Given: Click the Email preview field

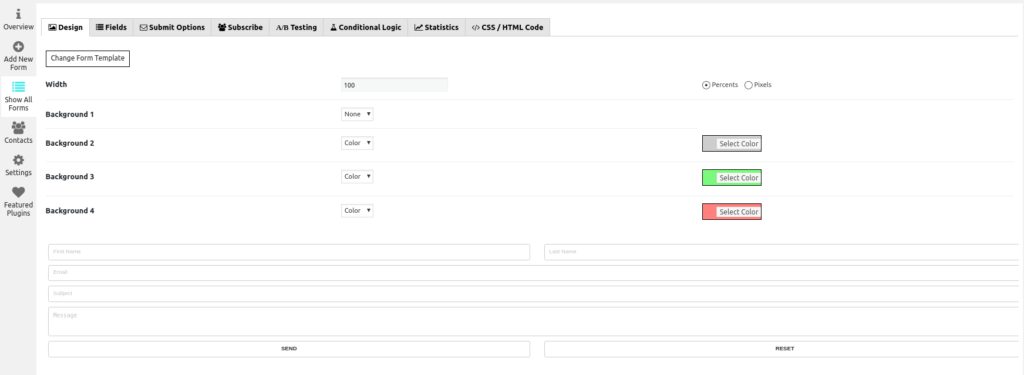Looking at the screenshot, I should tap(534, 272).
